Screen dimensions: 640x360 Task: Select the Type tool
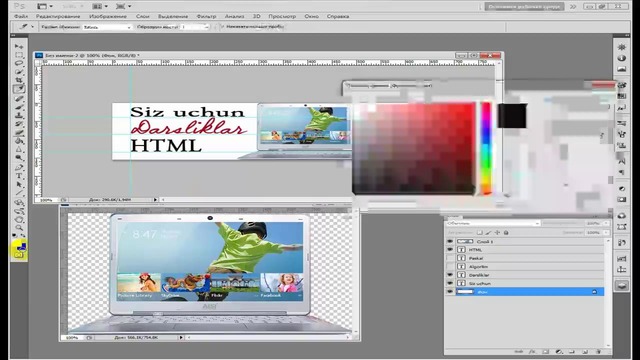[19, 176]
